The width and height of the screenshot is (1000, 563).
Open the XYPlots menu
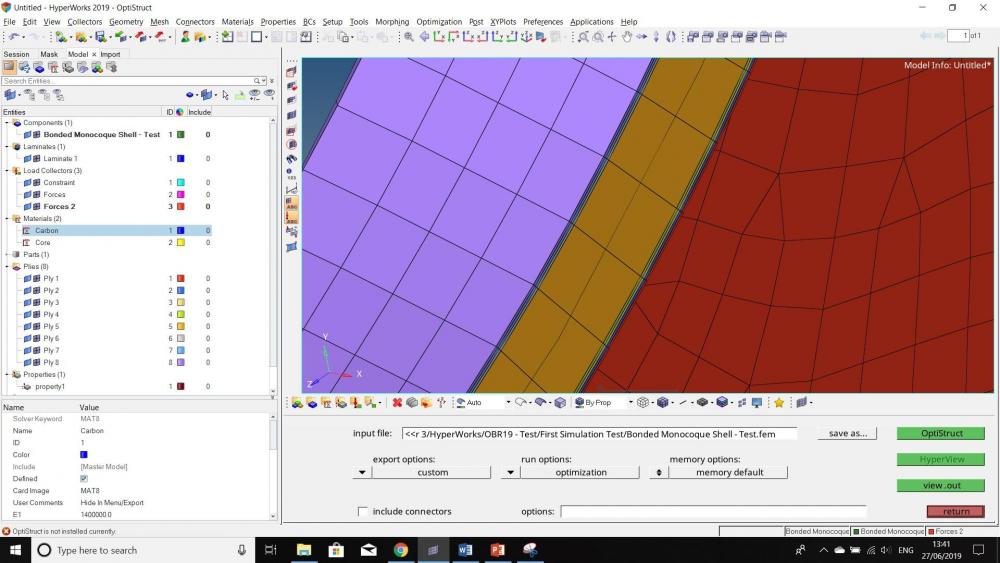[503, 22]
